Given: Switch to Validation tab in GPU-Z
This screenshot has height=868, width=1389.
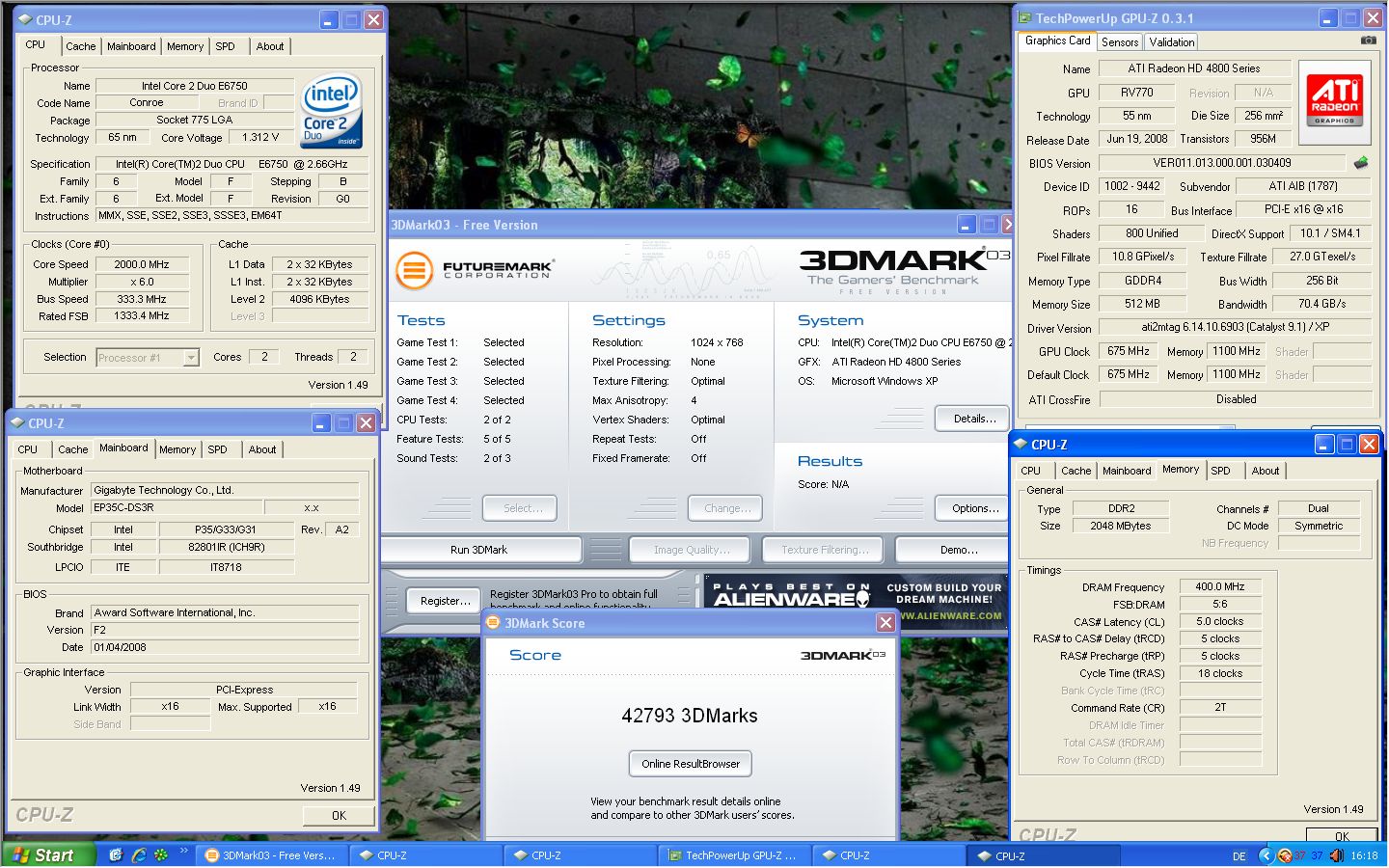Looking at the screenshot, I should pyautogui.click(x=1172, y=42).
